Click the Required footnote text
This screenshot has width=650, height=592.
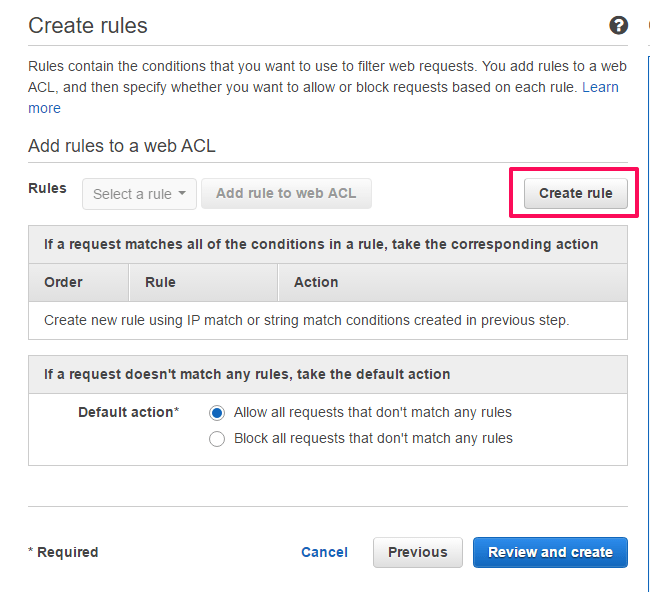coord(63,552)
